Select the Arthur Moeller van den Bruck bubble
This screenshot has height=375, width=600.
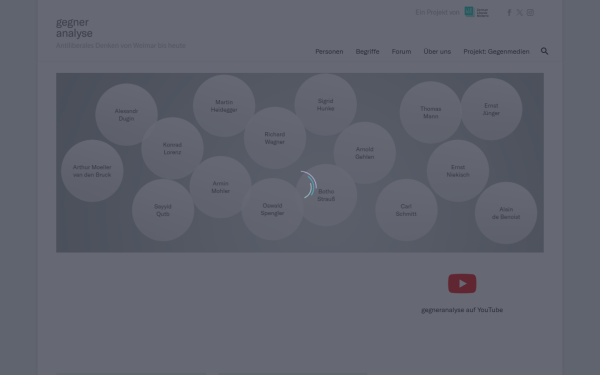pos(92,171)
